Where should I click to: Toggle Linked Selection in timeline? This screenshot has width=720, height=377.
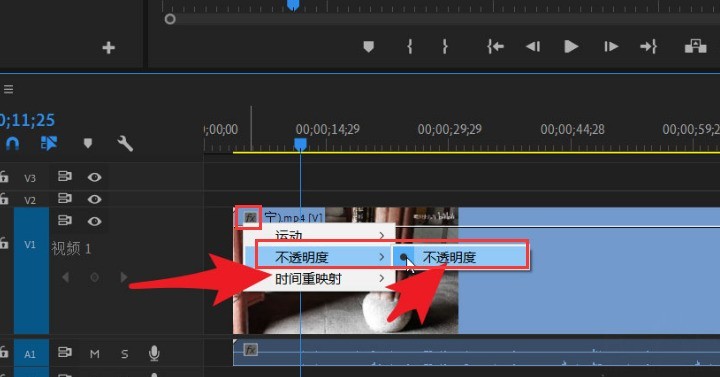(49, 143)
